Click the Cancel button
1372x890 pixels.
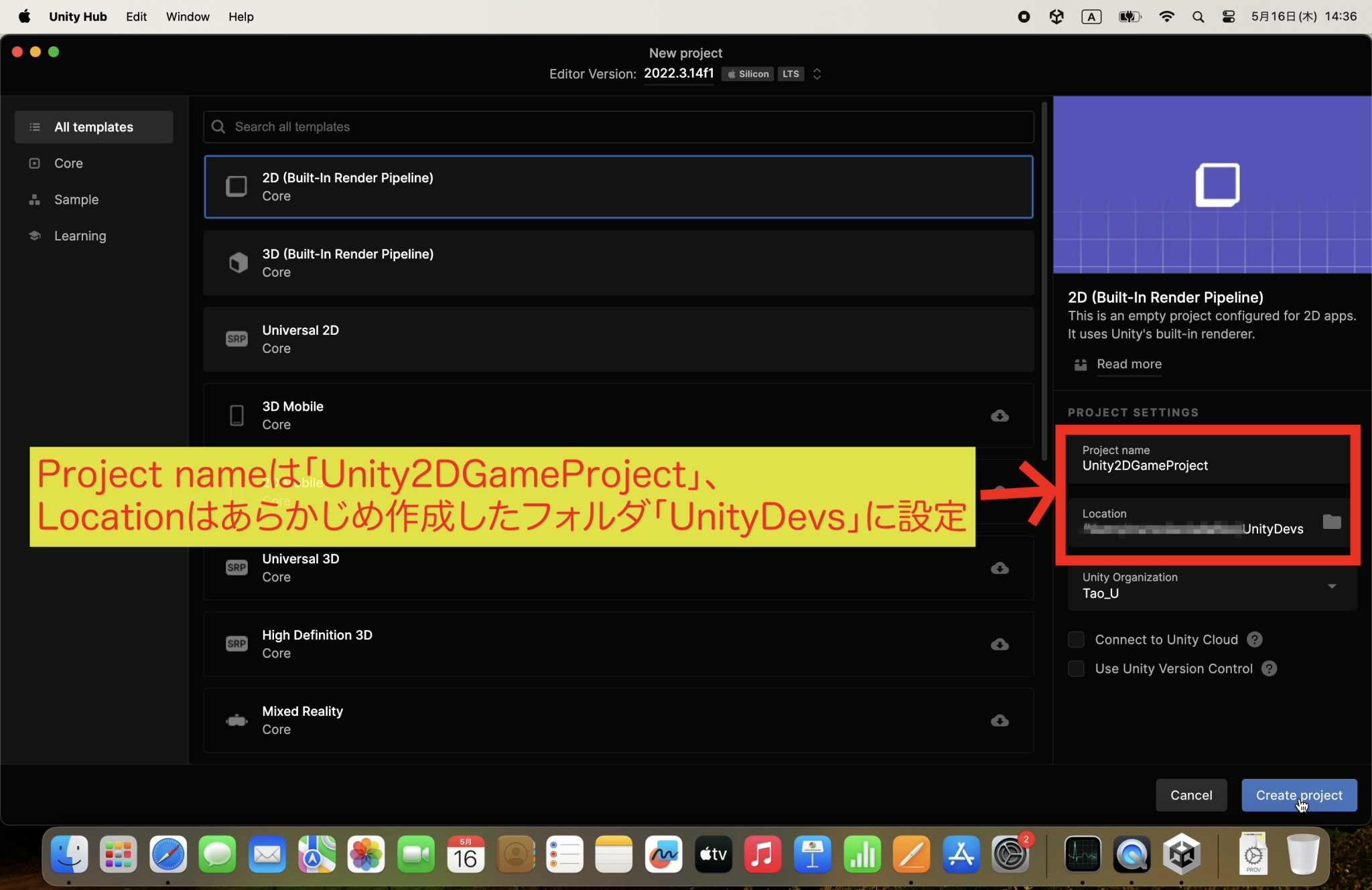(1190, 795)
